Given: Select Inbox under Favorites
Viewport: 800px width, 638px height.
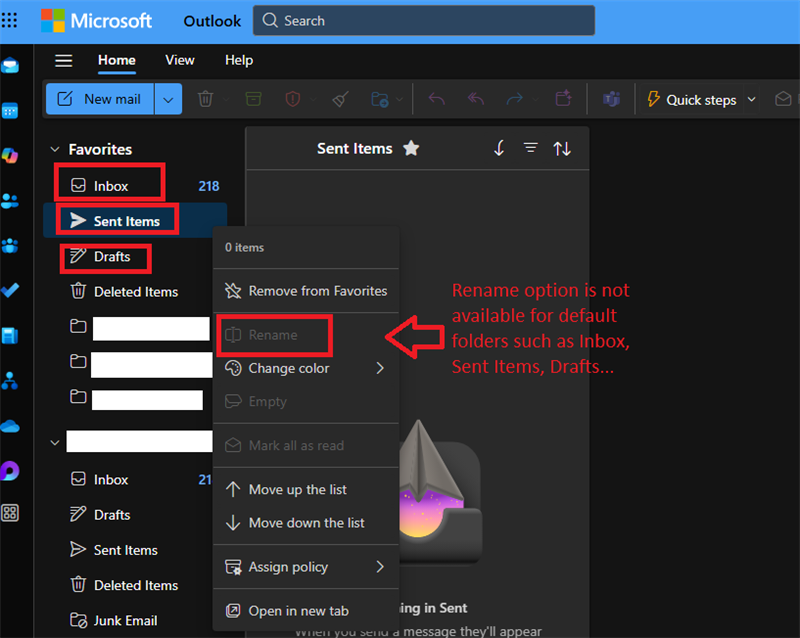Looking at the screenshot, I should [x=135, y=186].
